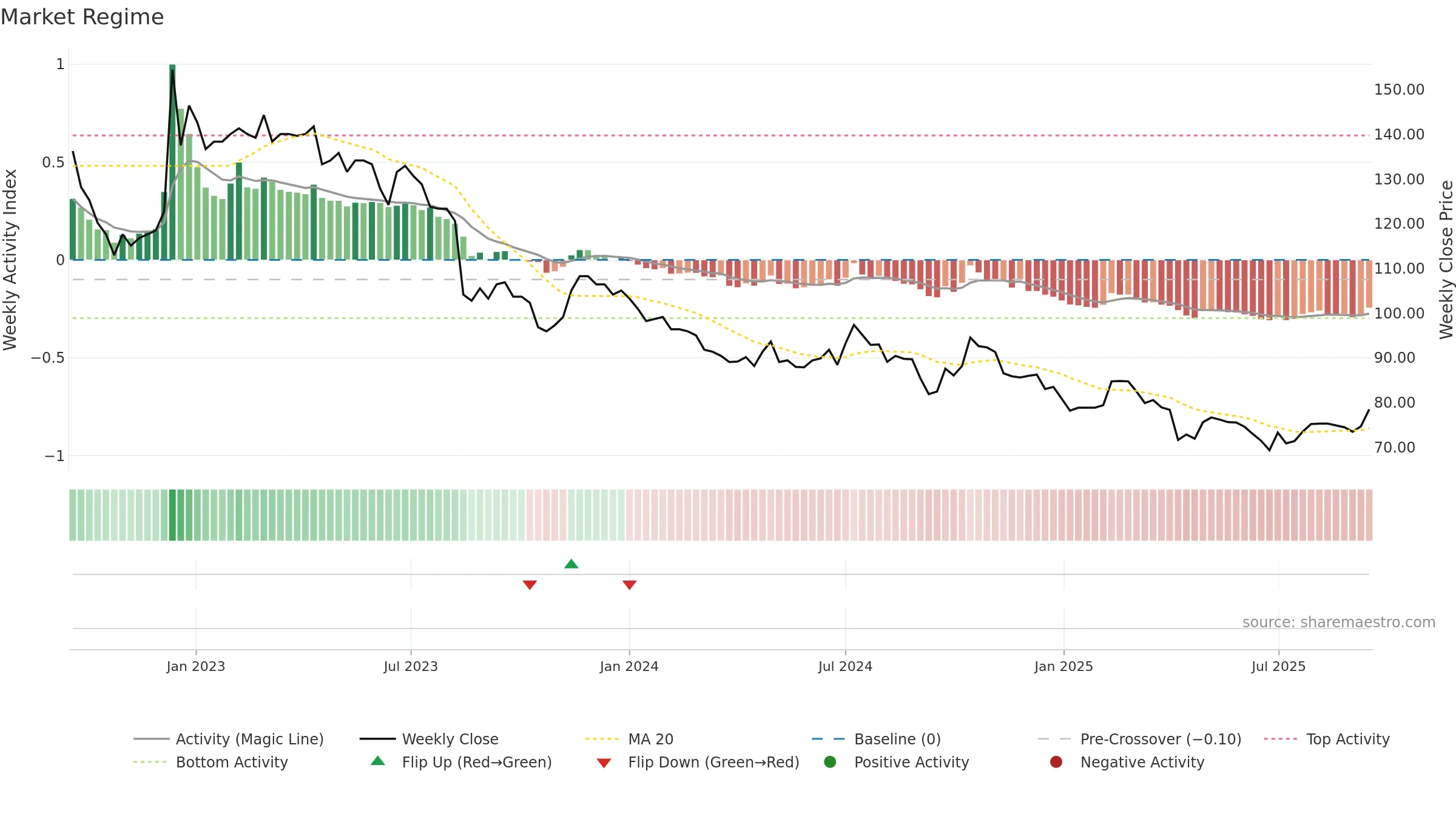Click the Positive Activity green circle icon
Viewport: 1456px width, 819px height.
coord(830,761)
